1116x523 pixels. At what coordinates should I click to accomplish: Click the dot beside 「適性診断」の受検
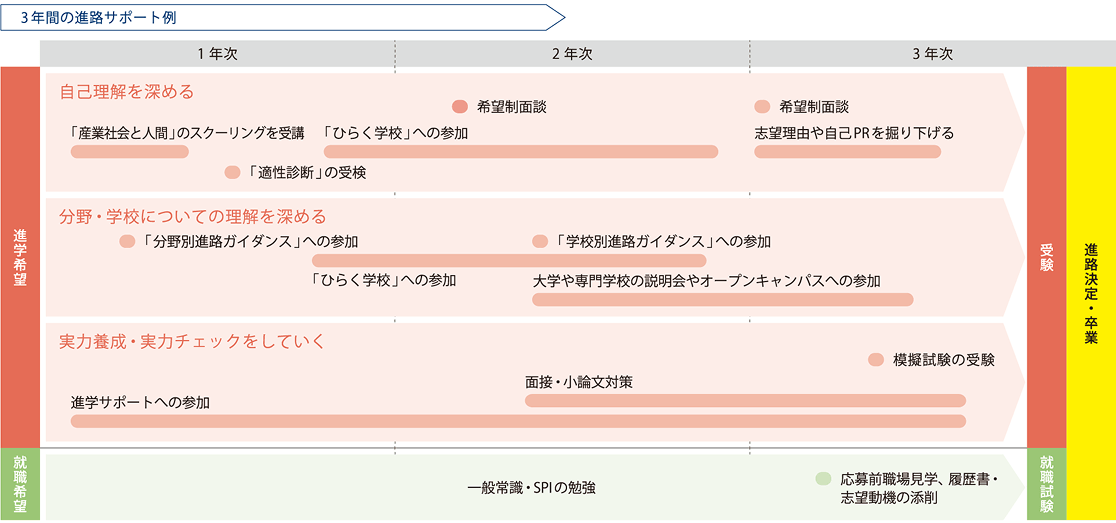click(231, 172)
